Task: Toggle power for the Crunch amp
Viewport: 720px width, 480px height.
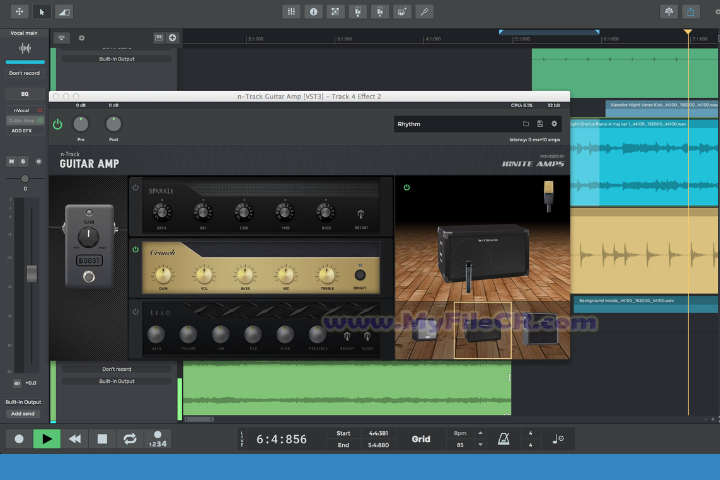Action: point(135,249)
